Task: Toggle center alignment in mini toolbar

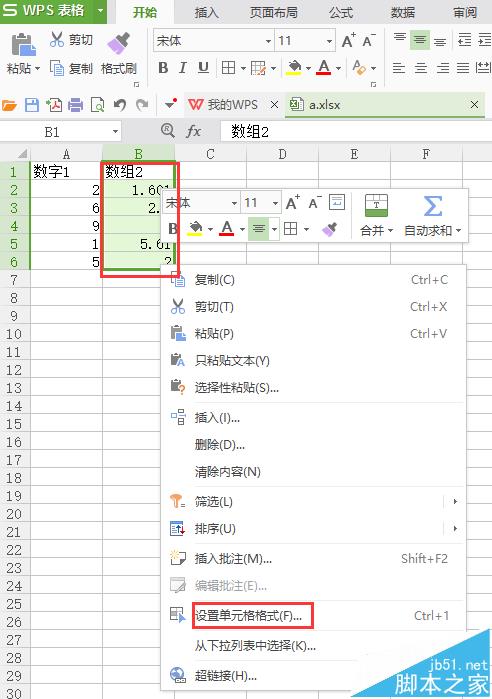Action: click(258, 229)
